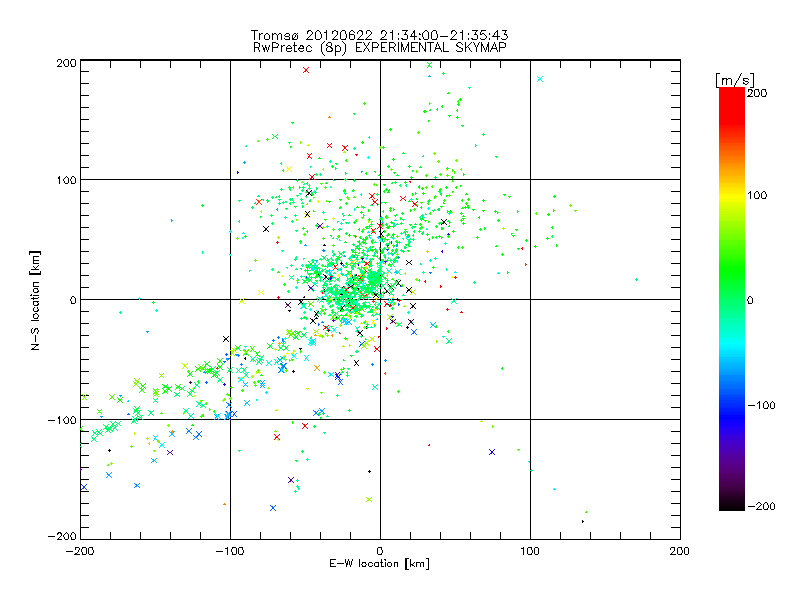
Task: Click the x-axis tick label '-100'
Action: click(x=230, y=551)
